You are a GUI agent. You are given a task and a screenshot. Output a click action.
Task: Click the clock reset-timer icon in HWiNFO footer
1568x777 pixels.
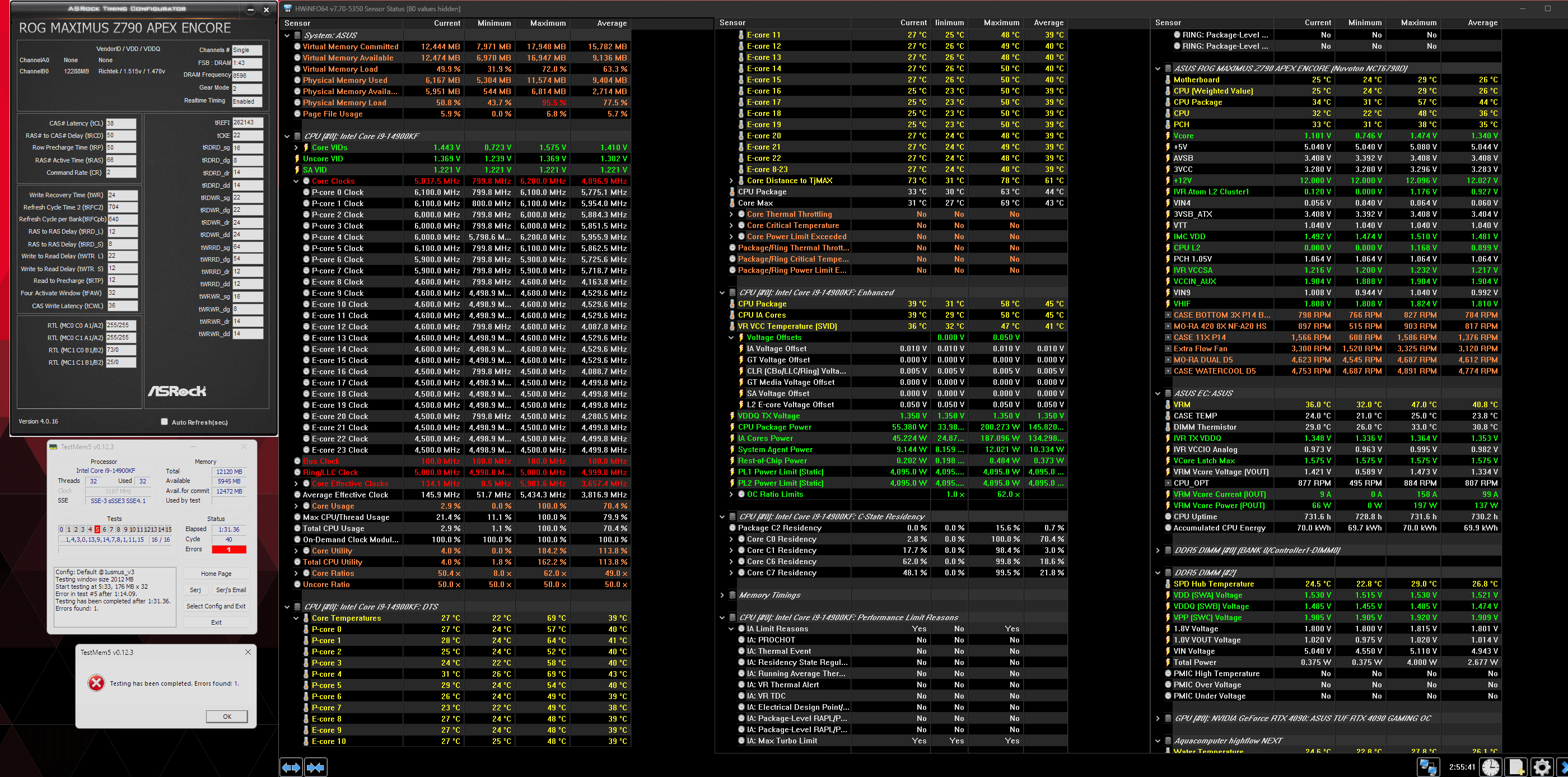[1490, 767]
